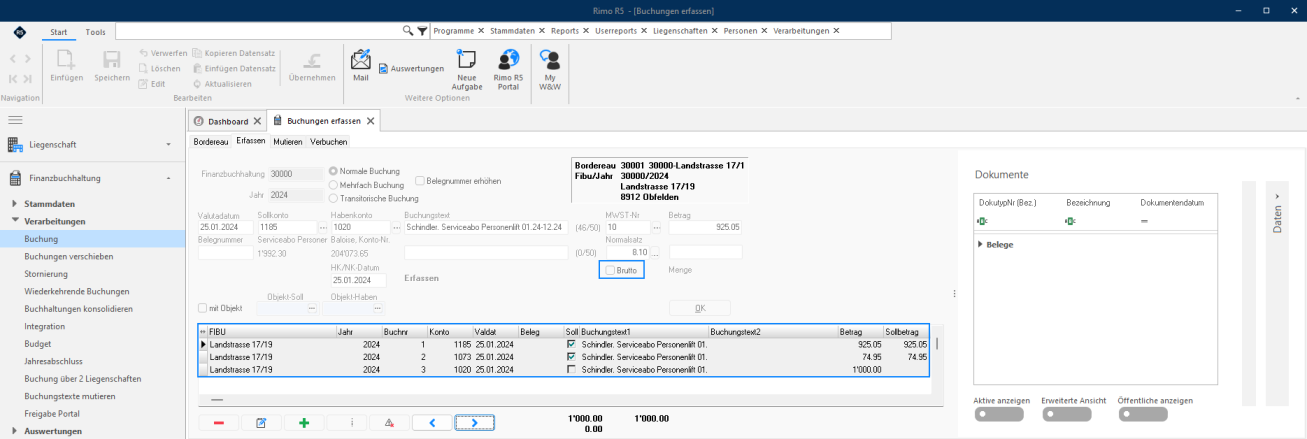Click the Einfügen ribbon icon
This screenshot has height=439, width=1307.
click(x=66, y=66)
